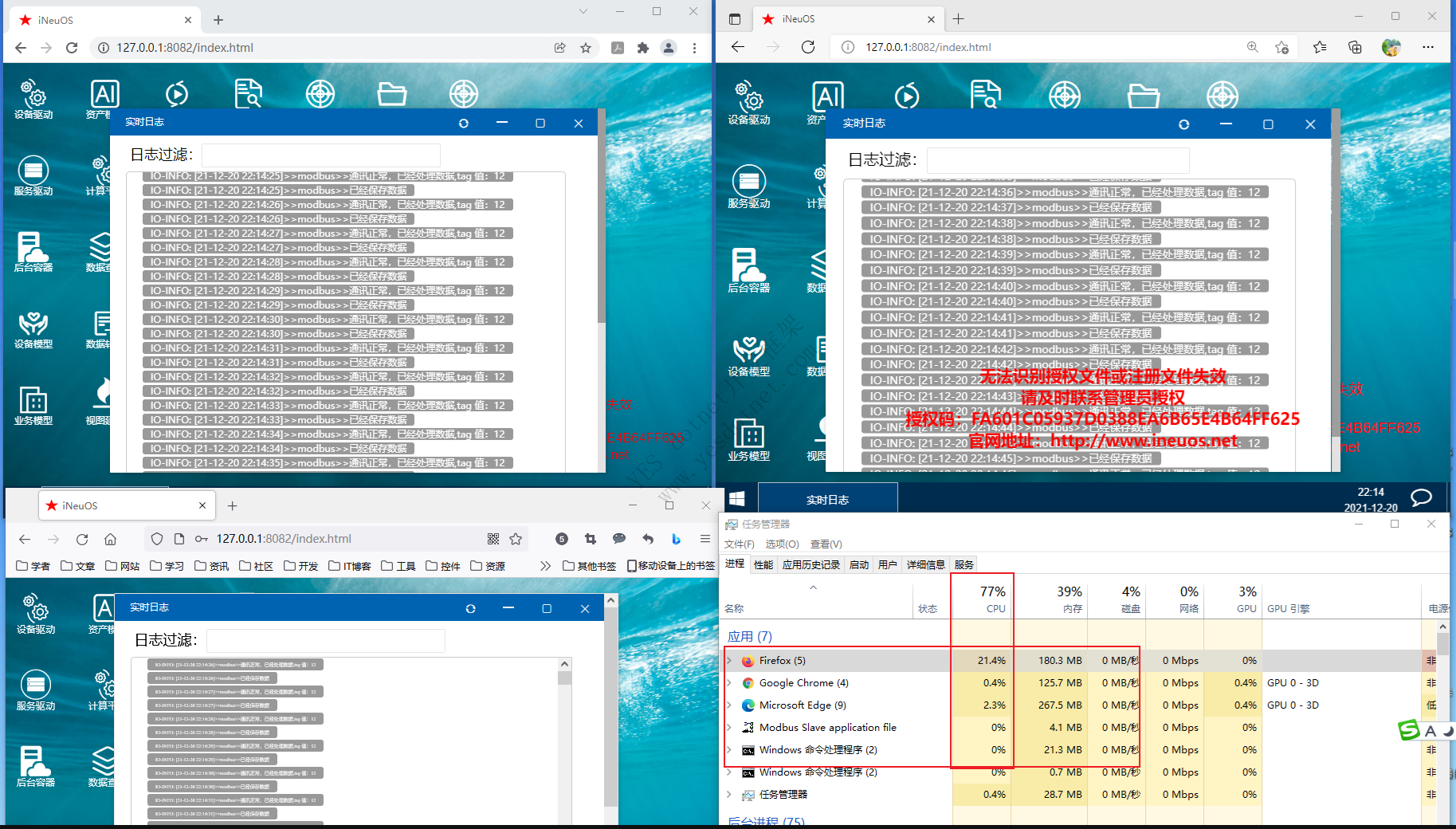Open 服务驱动 icon in Firefox window
This screenshot has height=829, width=1456.
click(x=36, y=691)
